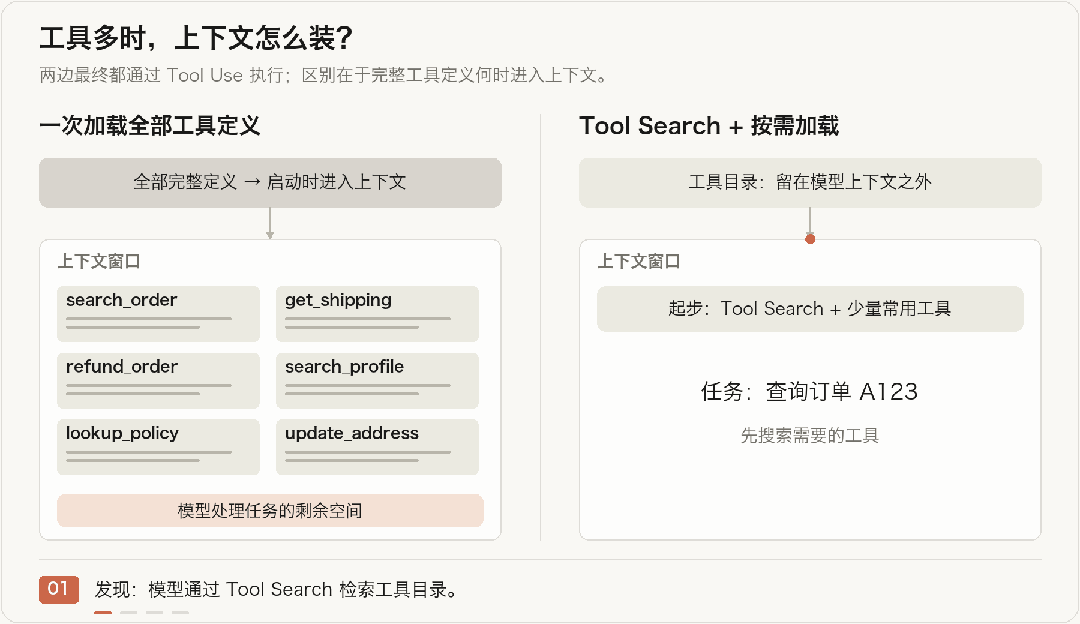
Task: Click the refund_order tool card
Action: pyautogui.click(x=158, y=380)
